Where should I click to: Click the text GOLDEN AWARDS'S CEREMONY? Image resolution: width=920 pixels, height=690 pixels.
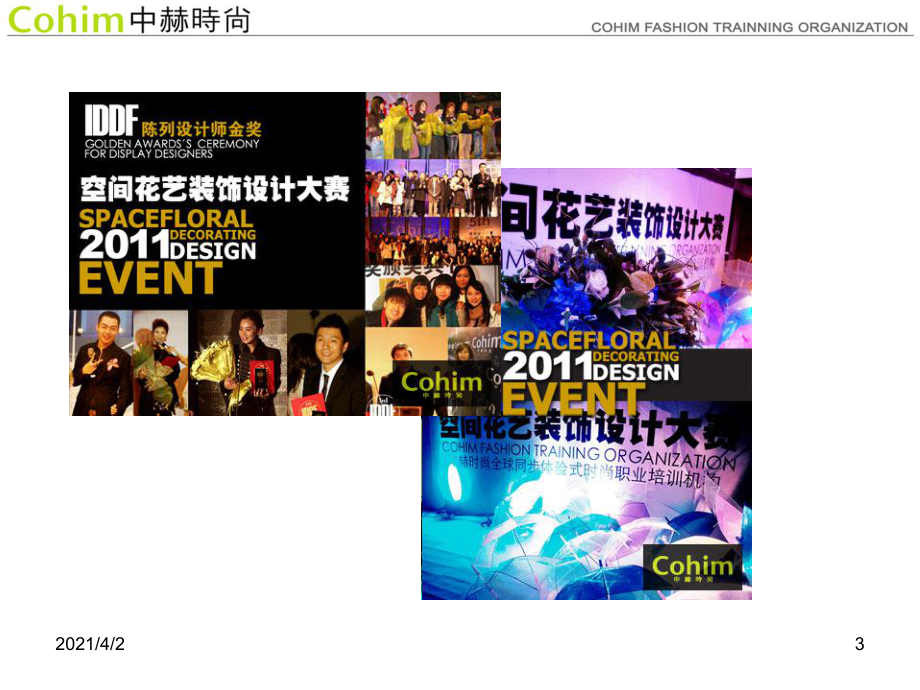(171, 144)
